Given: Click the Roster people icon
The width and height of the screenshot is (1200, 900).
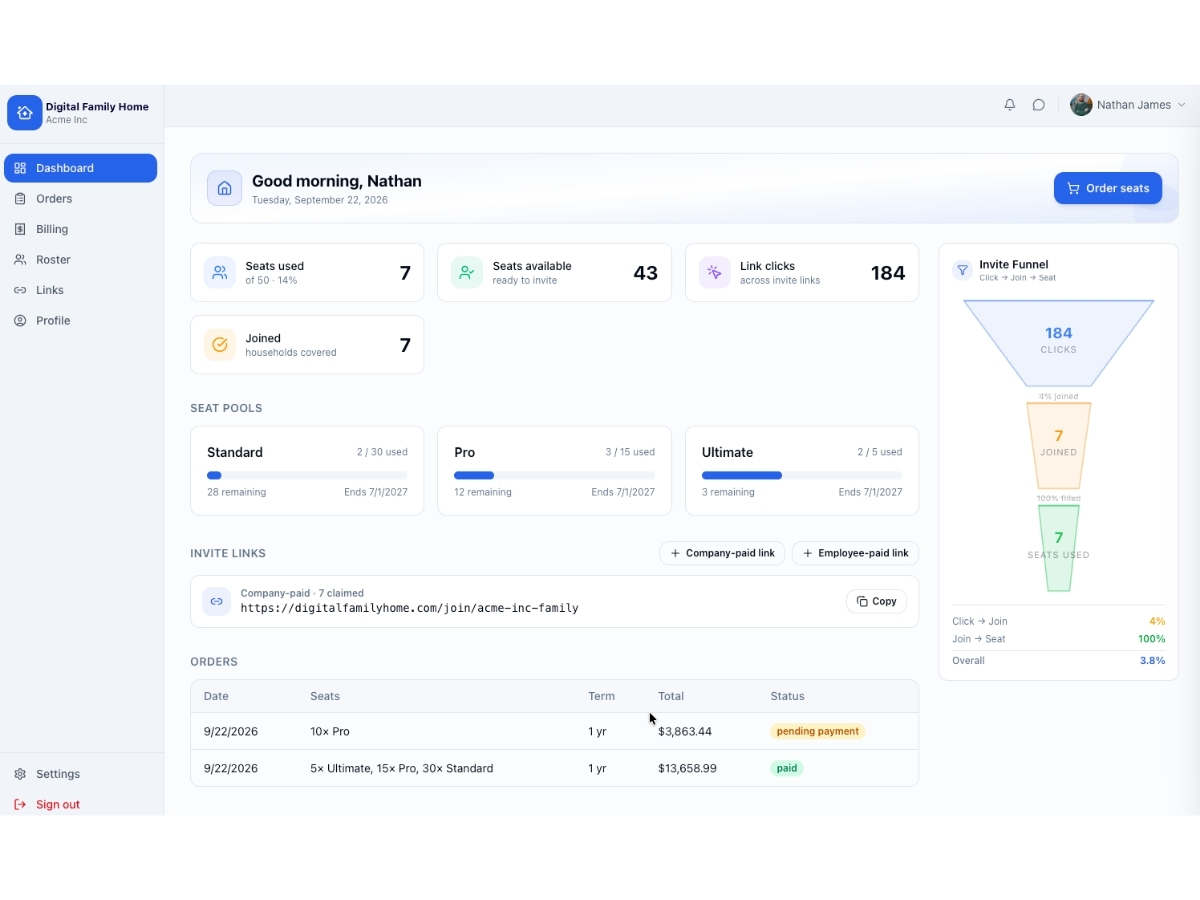Looking at the screenshot, I should (20, 260).
